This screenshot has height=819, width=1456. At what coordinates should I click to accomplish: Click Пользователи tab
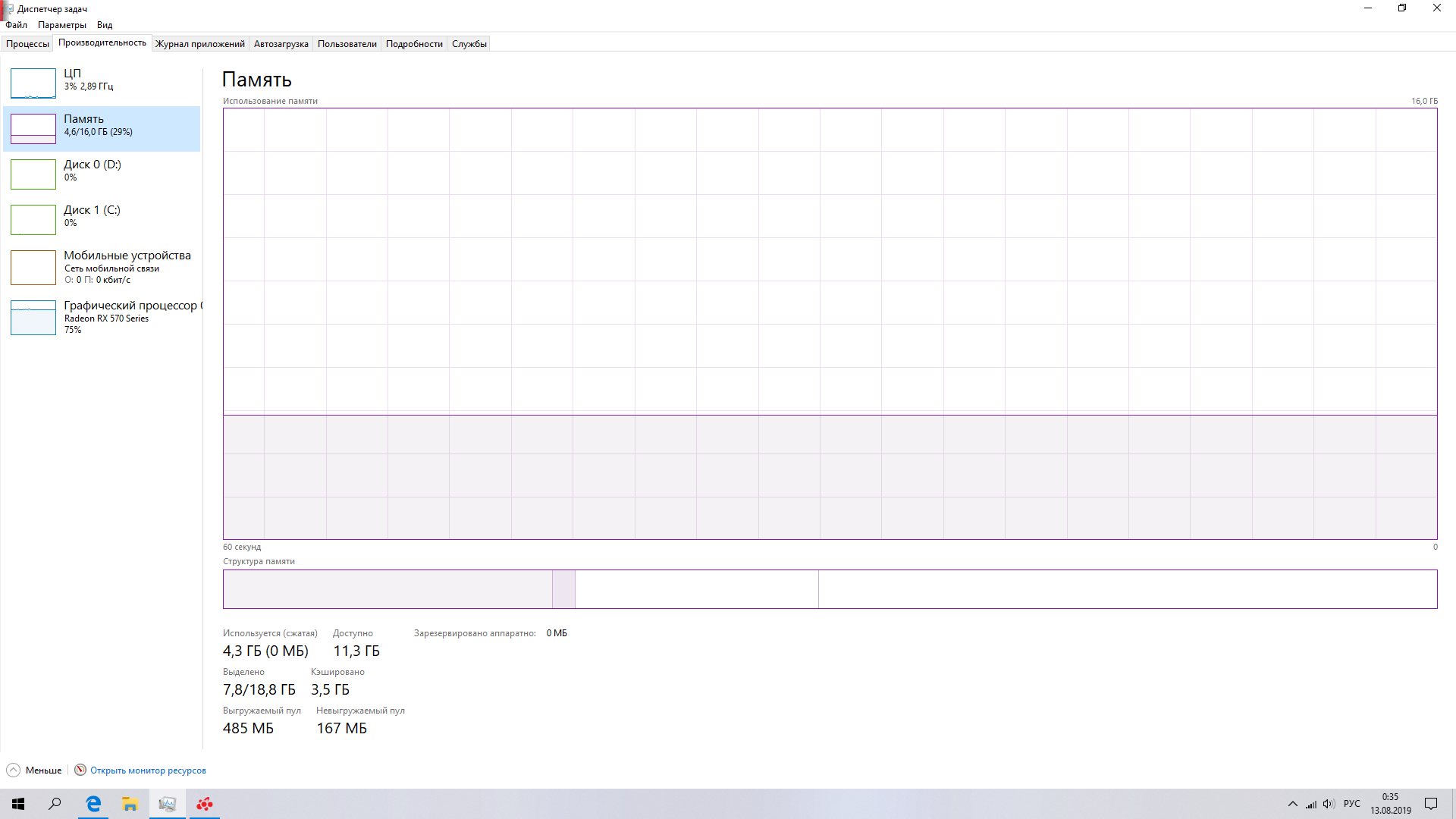347,44
